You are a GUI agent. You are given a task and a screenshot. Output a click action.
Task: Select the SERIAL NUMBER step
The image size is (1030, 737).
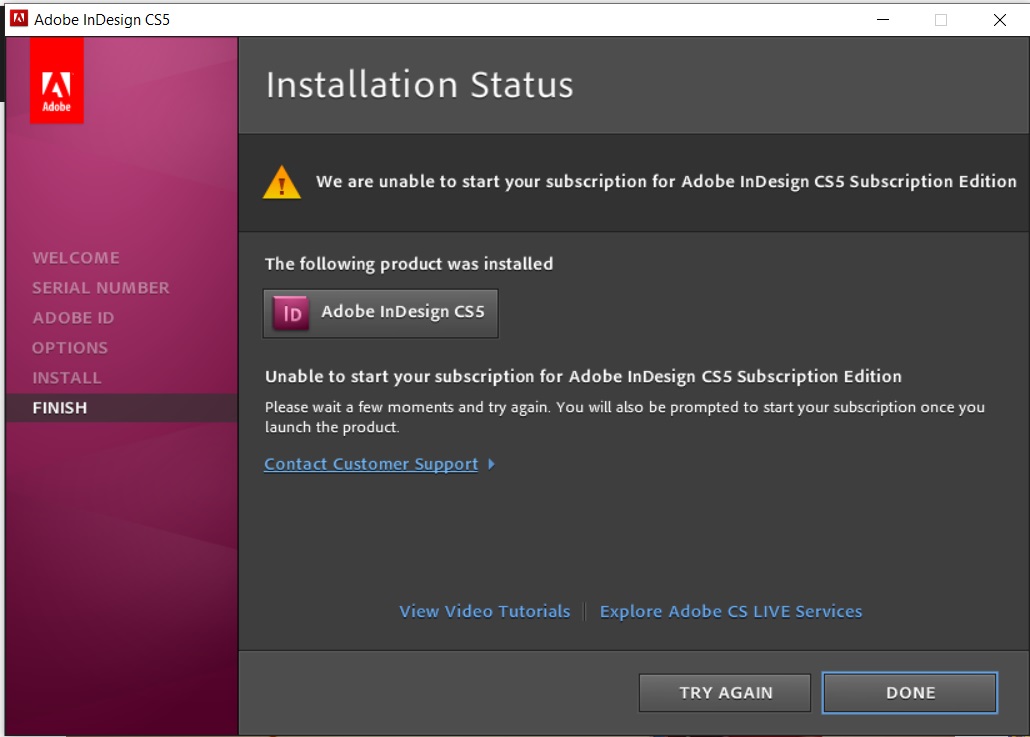(101, 288)
